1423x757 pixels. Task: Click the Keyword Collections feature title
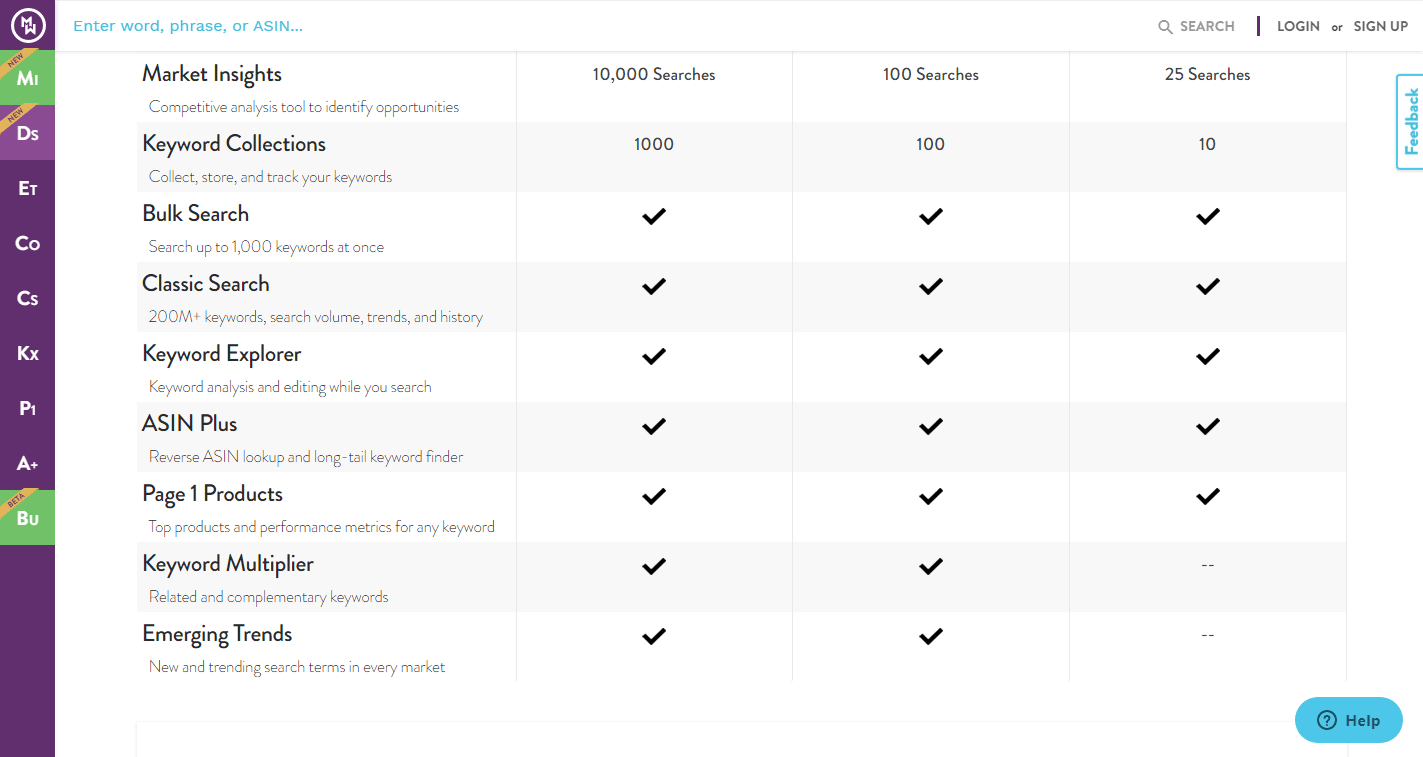click(x=234, y=144)
